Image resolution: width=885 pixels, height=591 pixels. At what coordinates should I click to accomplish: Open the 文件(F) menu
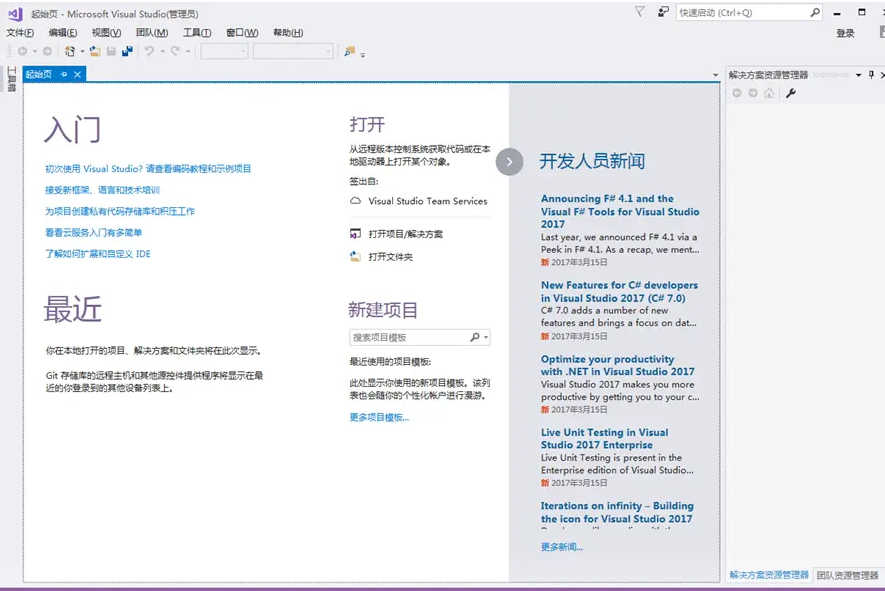point(20,33)
